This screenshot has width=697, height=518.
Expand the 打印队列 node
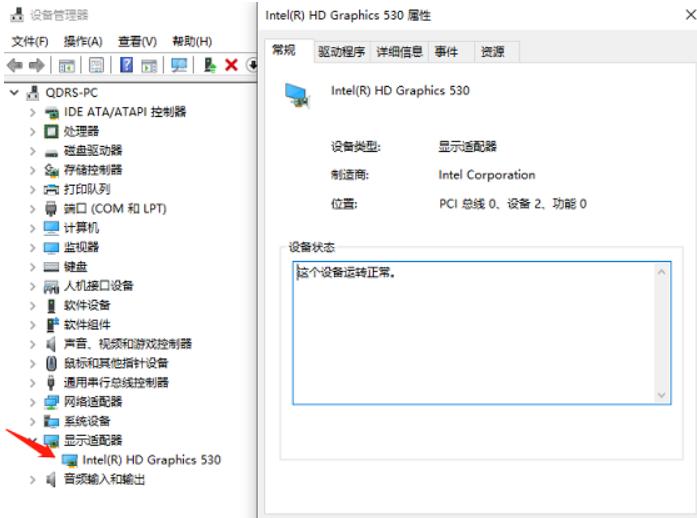click(x=32, y=189)
